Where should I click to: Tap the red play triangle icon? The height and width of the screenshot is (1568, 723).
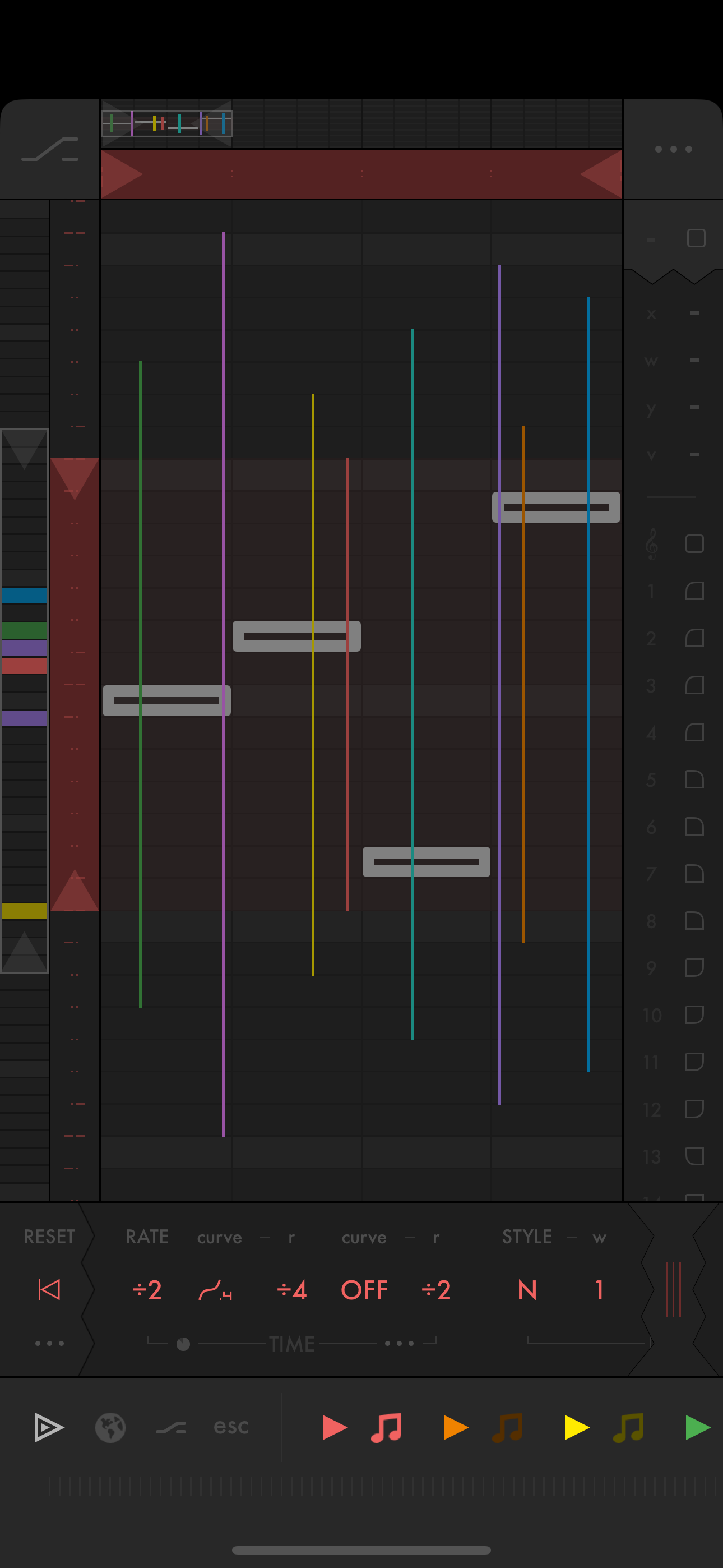pos(333,1427)
